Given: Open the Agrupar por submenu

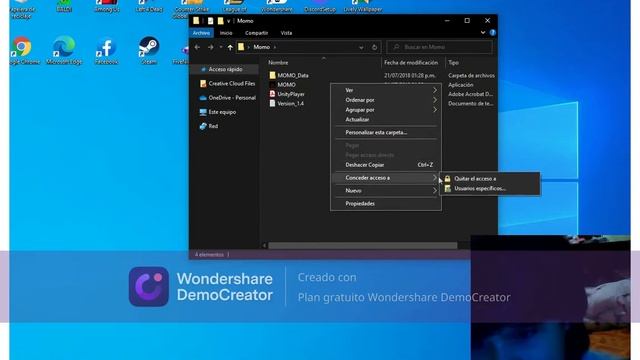Looking at the screenshot, I should (x=386, y=110).
